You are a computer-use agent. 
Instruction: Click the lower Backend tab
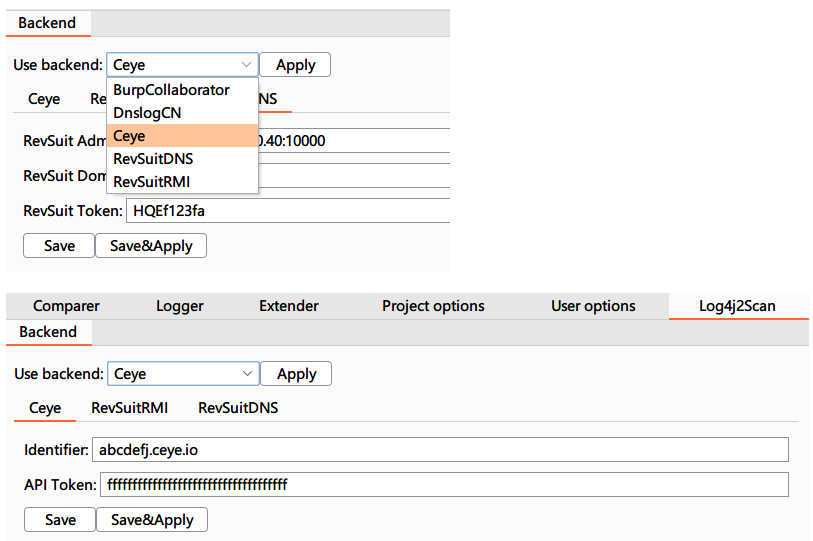click(48, 332)
